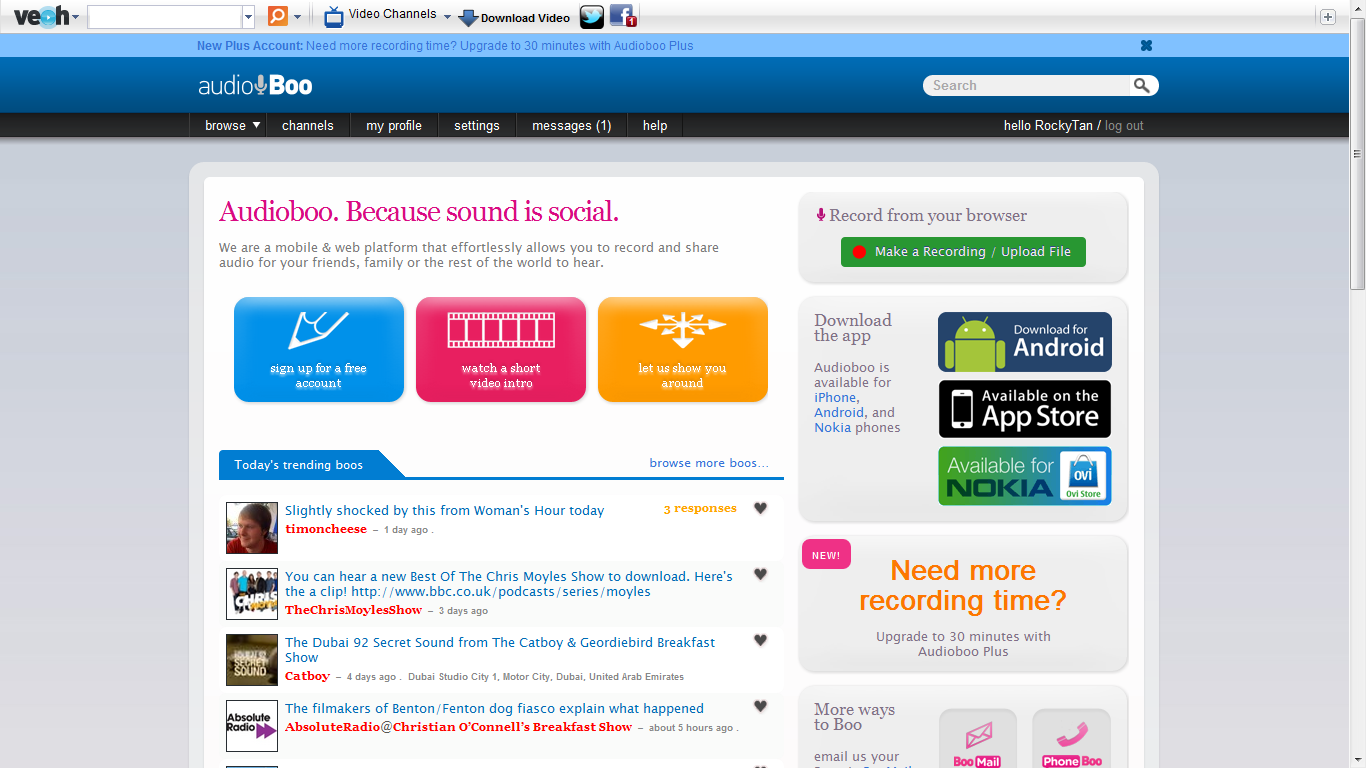Image resolution: width=1366 pixels, height=768 pixels.
Task: Open the Benton/Fenton dog fiasco boo
Action: click(494, 708)
